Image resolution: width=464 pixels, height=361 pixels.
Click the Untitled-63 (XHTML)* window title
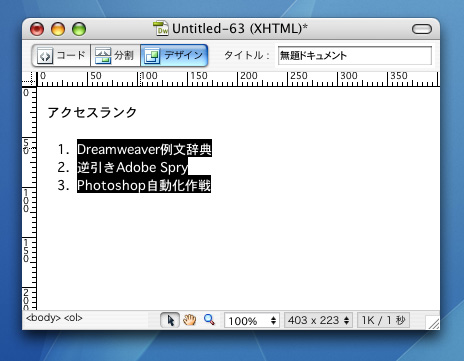[240, 29]
